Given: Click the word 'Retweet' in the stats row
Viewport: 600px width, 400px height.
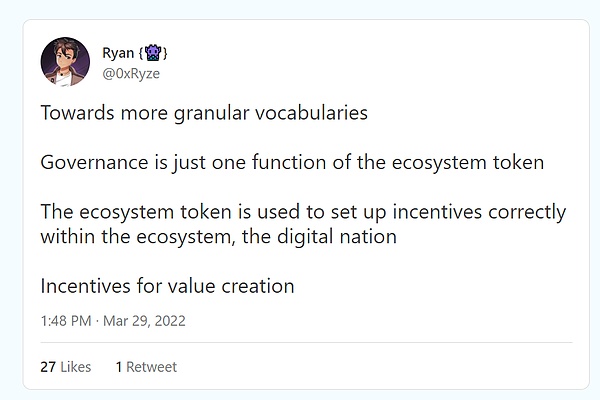Looking at the screenshot, I should 151,367.
